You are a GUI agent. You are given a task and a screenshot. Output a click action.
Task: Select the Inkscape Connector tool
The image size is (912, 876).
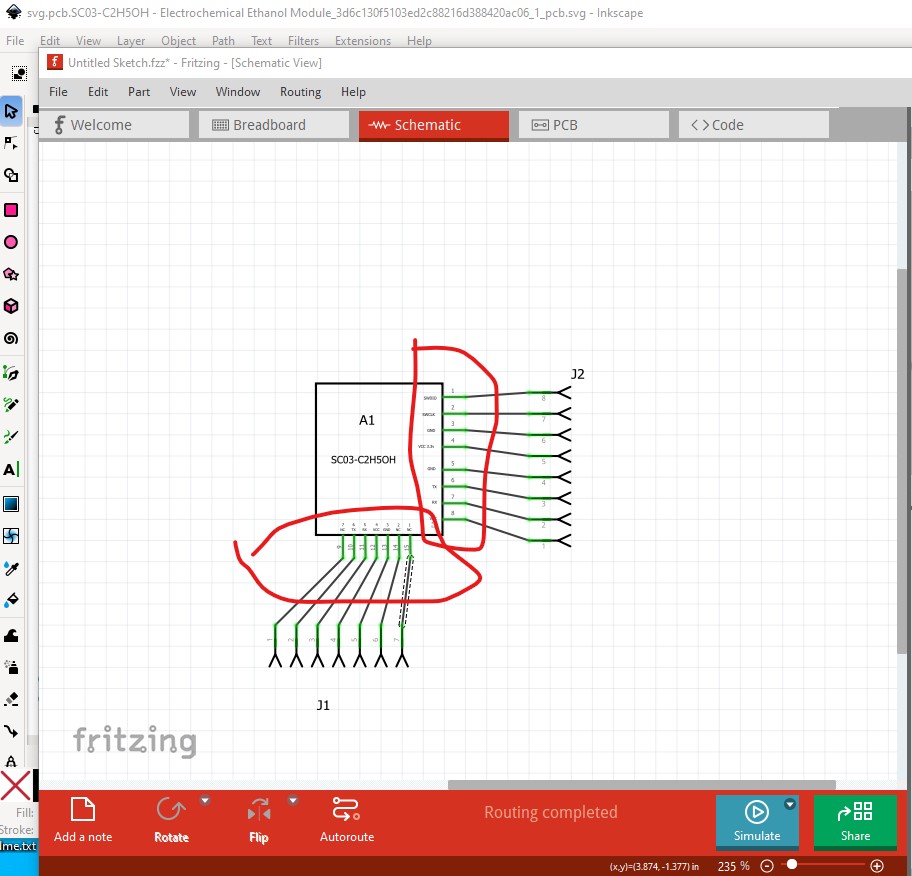pos(11,731)
